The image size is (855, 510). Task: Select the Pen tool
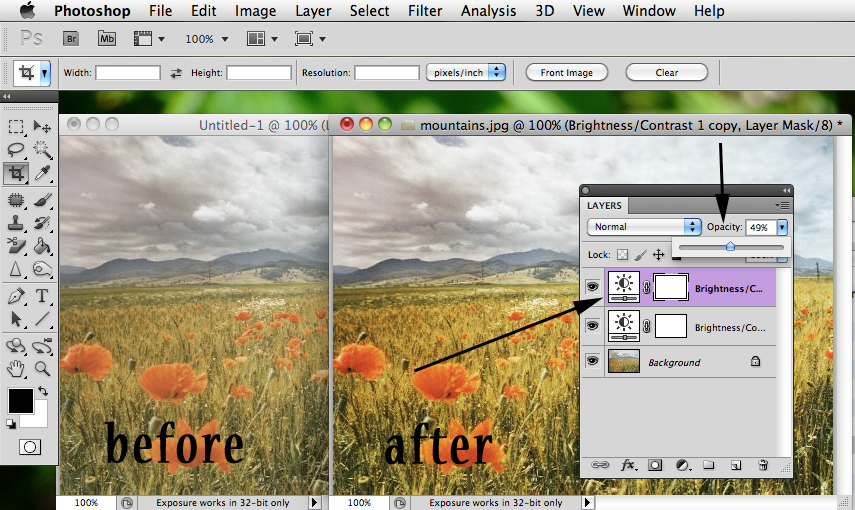16,296
